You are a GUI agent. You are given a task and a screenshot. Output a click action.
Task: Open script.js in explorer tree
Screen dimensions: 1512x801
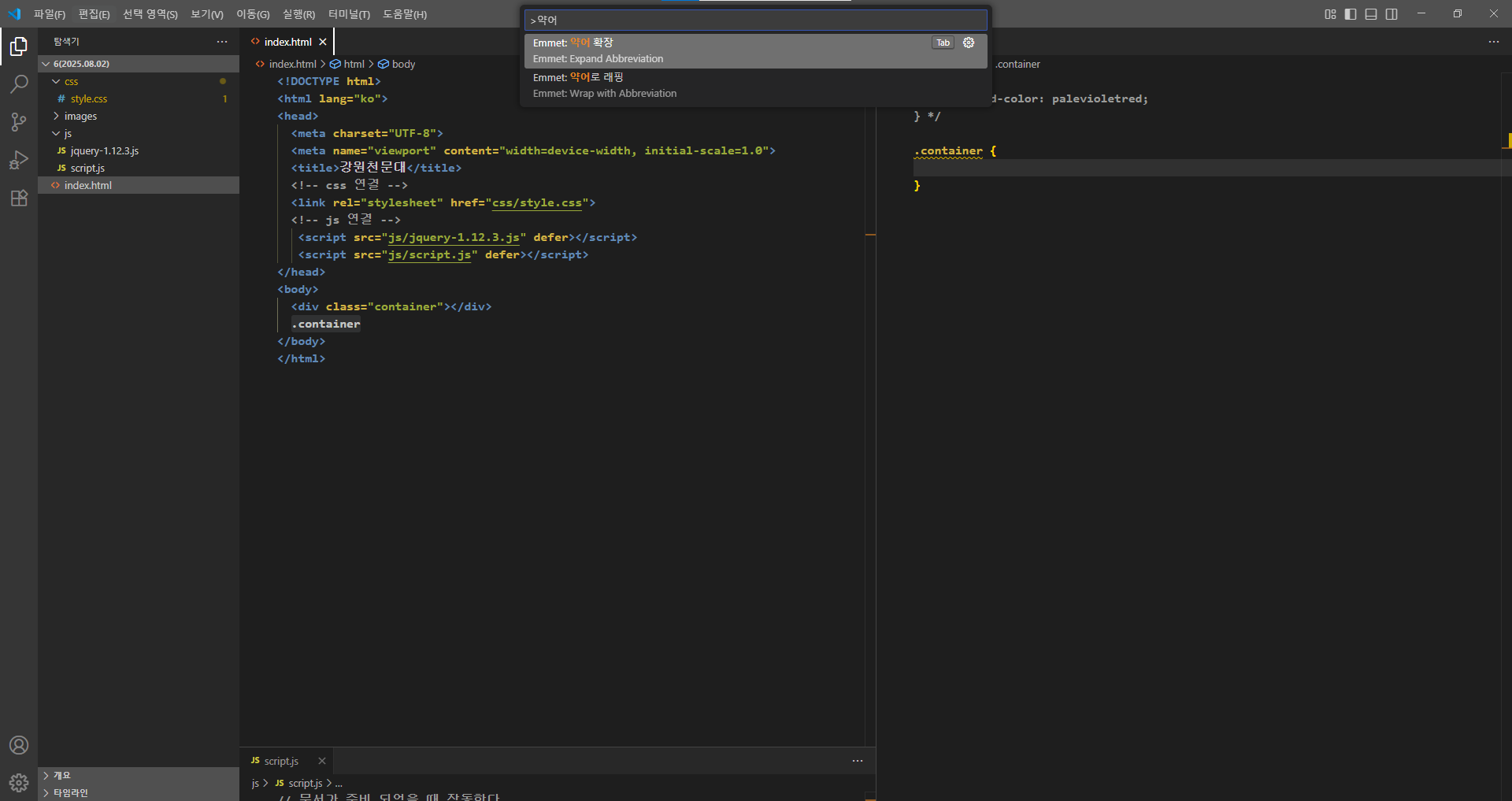(x=138, y=168)
